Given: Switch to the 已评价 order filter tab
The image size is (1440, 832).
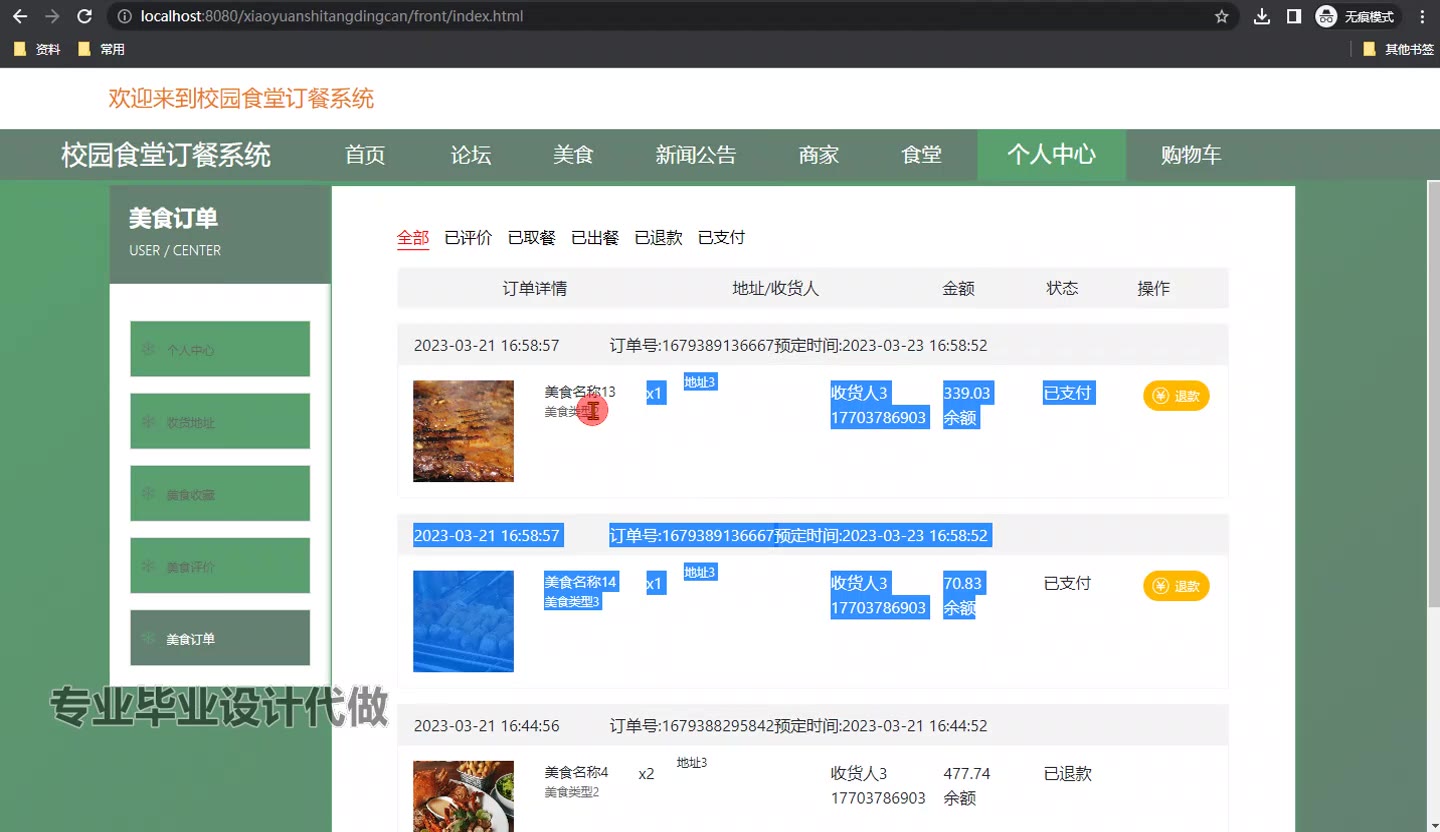Looking at the screenshot, I should (x=468, y=238).
